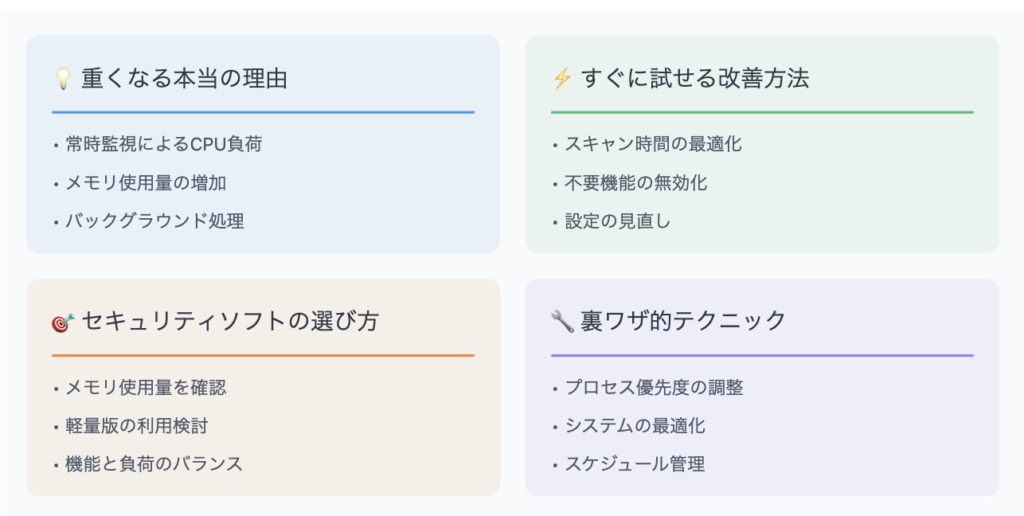The height and width of the screenshot is (516, 1024).
Task: Click the item 機能と負荷のバランス
Action: 154,464
